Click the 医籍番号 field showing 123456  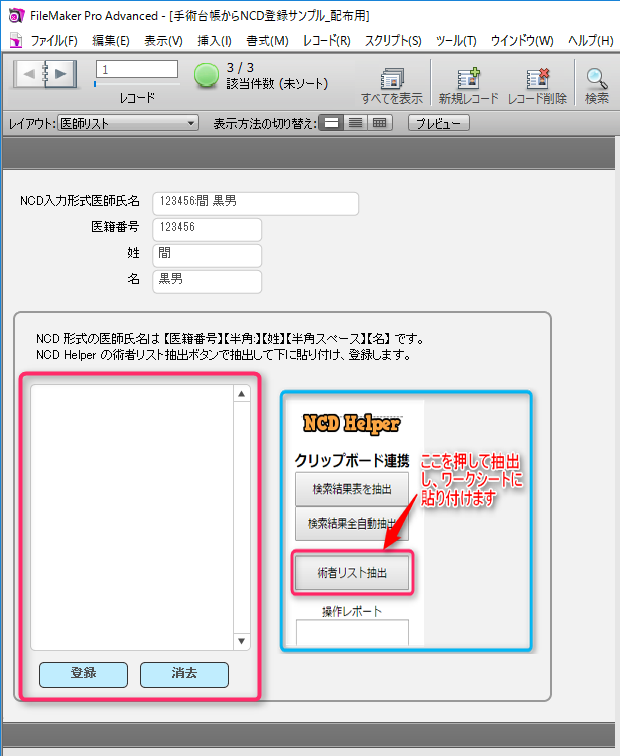(x=207, y=230)
